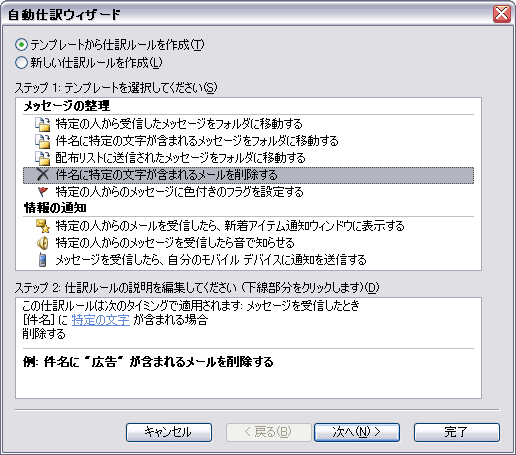
Task: Close the 自動仕訳ウィザード dialog
Action: (x=502, y=14)
